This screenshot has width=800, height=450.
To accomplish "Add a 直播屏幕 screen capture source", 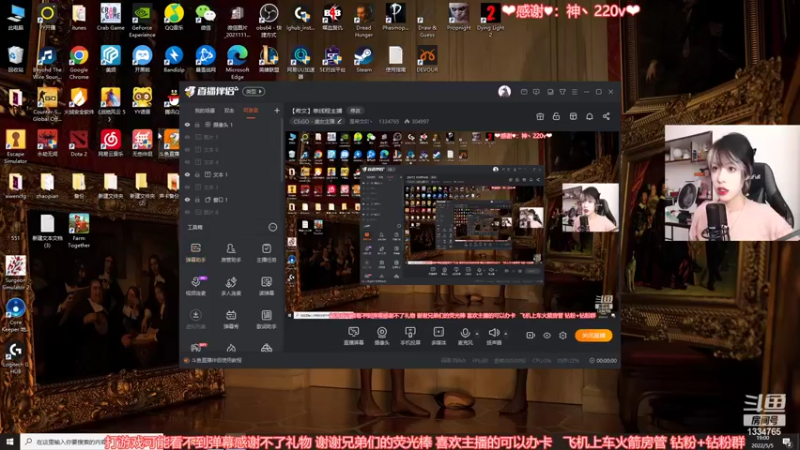I will point(354,336).
